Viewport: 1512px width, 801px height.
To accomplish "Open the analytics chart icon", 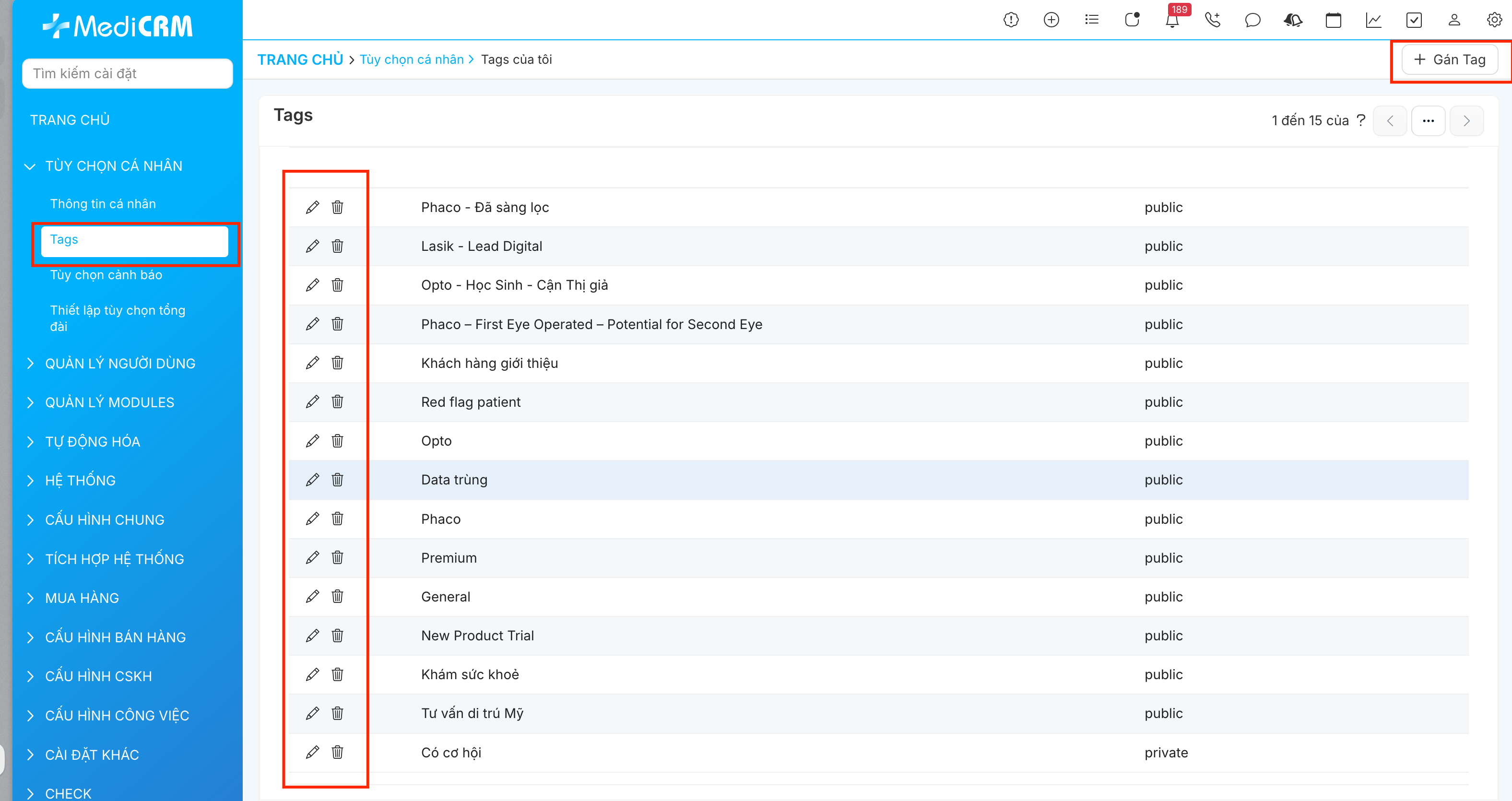I will click(1373, 21).
